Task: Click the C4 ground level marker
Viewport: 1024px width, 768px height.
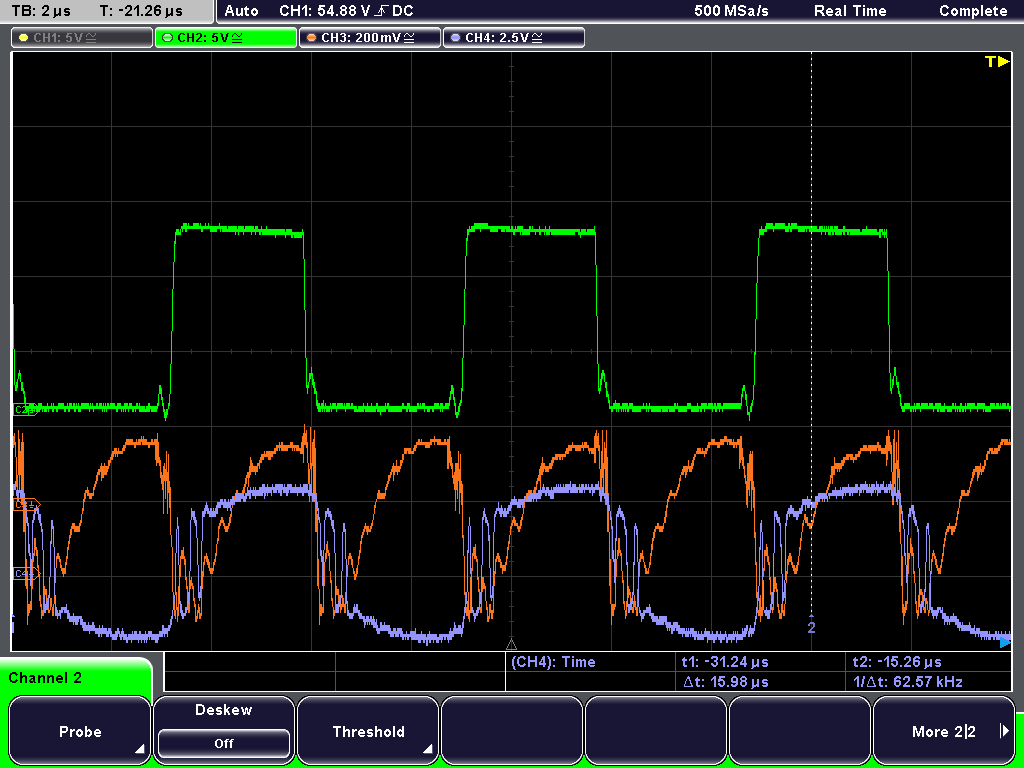Action: coord(26,573)
